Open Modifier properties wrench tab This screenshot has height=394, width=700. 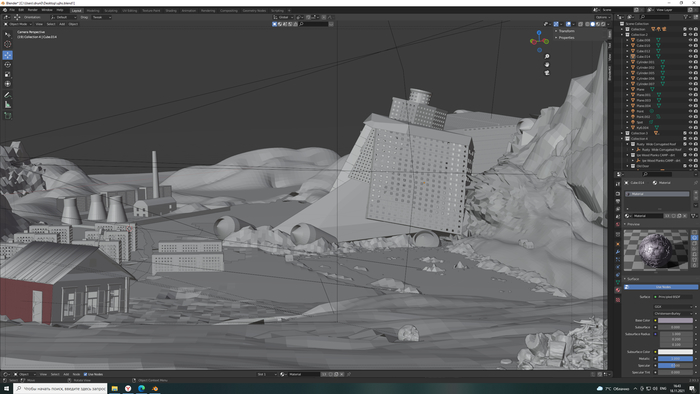tap(618, 252)
